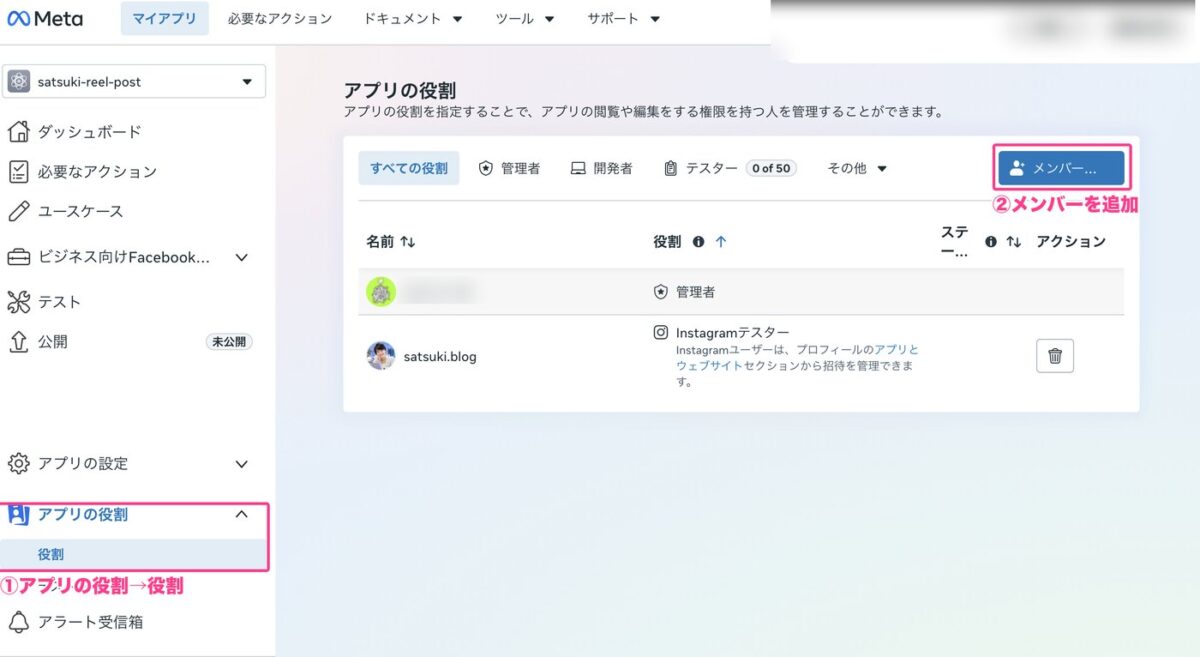1200x657 pixels.
Task: Collapse the アプリの役割 section chevron
Action: coord(241,514)
